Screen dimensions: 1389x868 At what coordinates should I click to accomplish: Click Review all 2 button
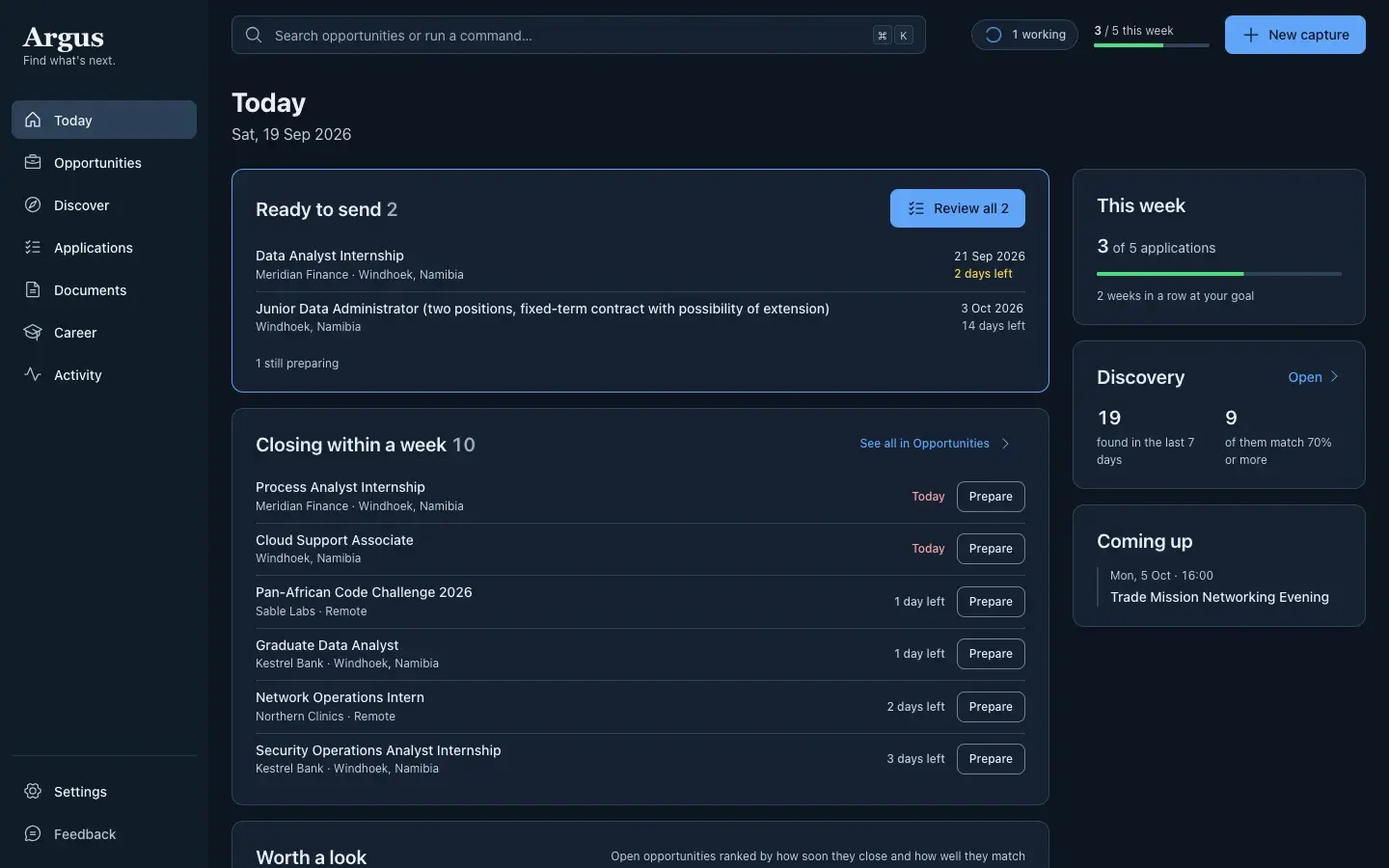tap(957, 208)
